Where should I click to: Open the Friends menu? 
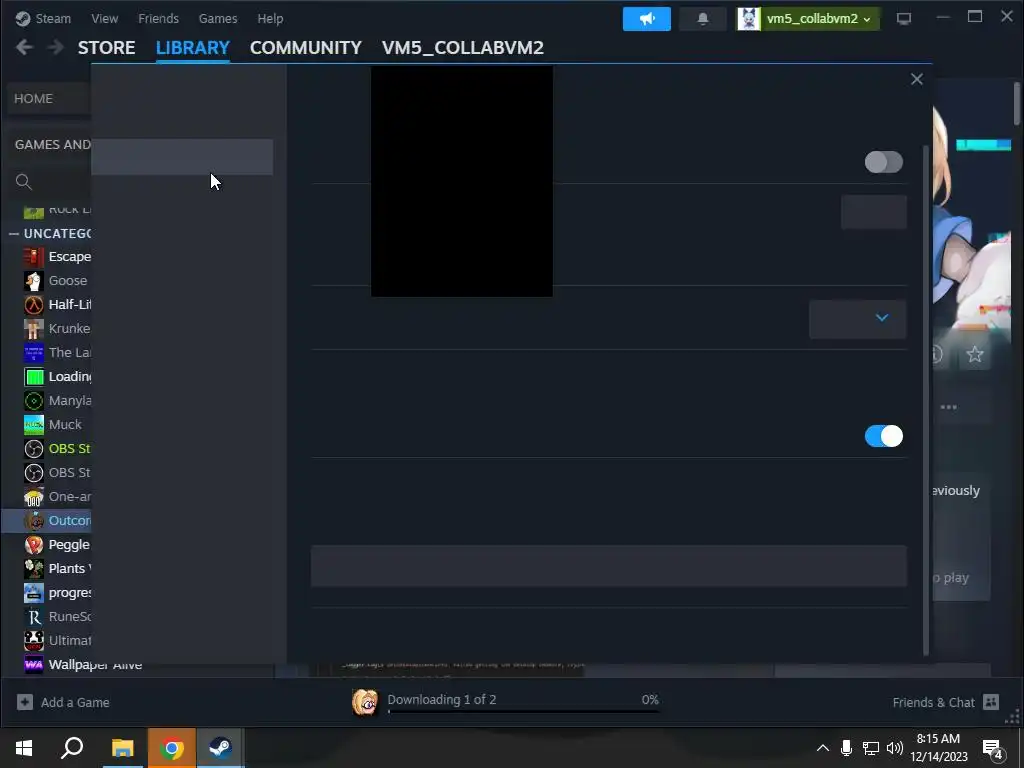point(158,18)
